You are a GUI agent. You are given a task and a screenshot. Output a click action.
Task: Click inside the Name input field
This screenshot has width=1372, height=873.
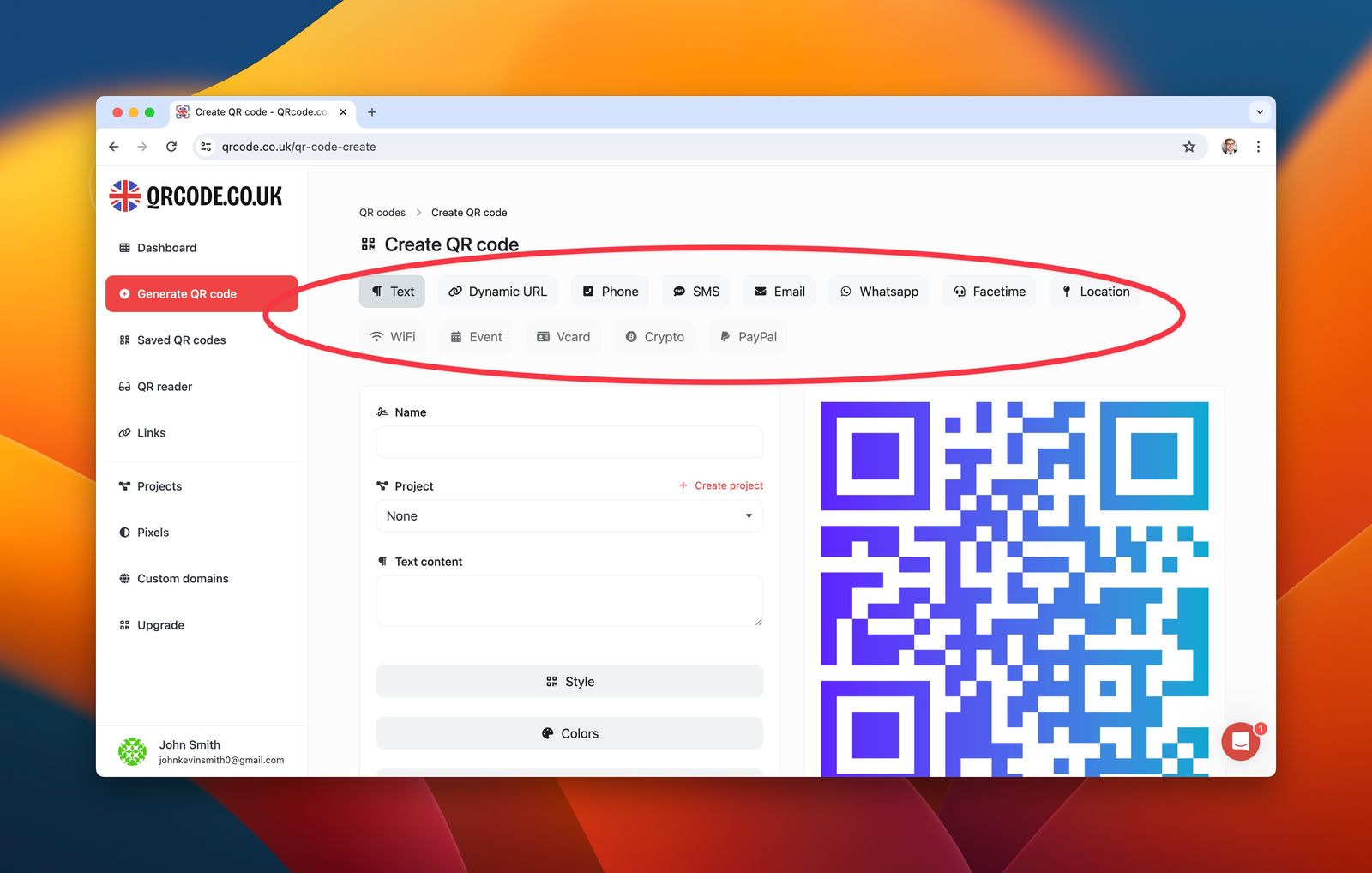(x=569, y=442)
